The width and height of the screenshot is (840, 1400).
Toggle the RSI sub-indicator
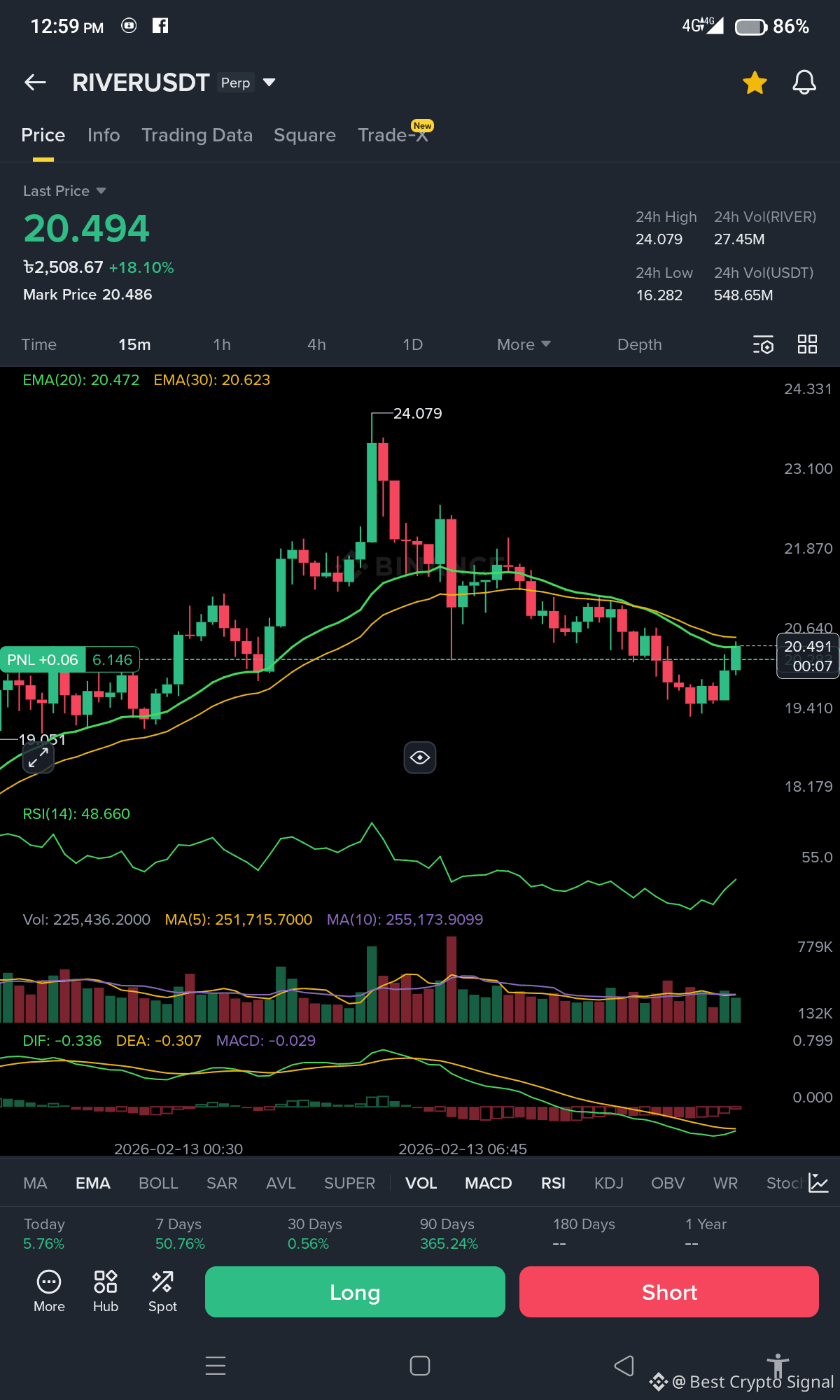pos(553,1183)
